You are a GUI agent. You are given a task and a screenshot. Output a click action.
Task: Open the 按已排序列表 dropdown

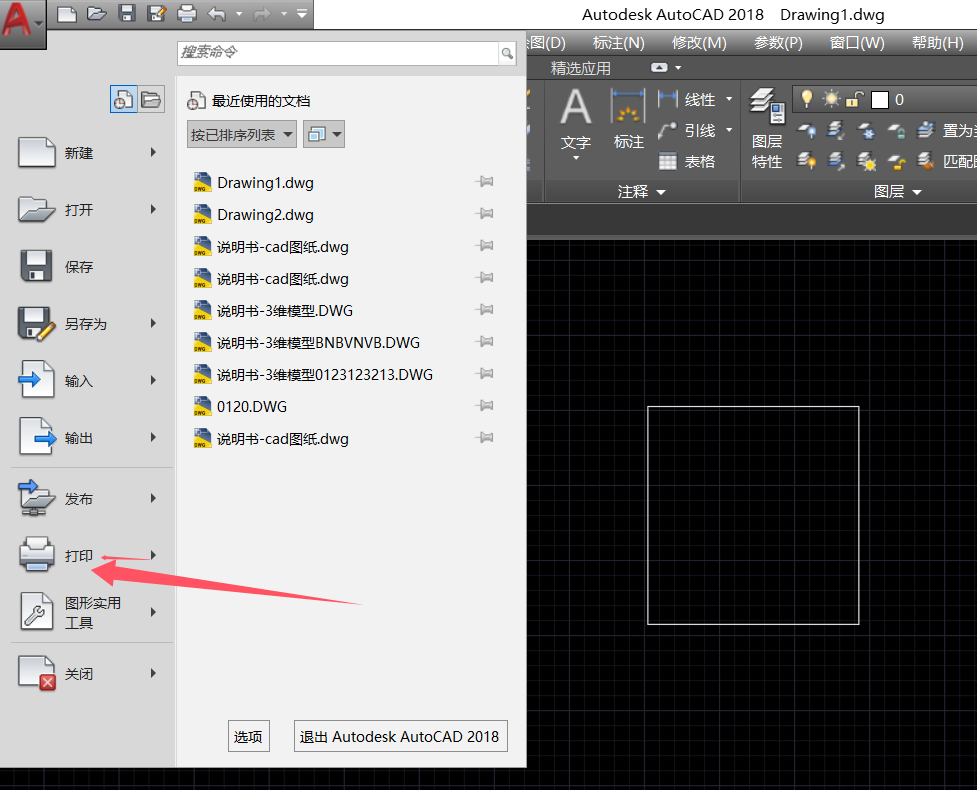(242, 135)
